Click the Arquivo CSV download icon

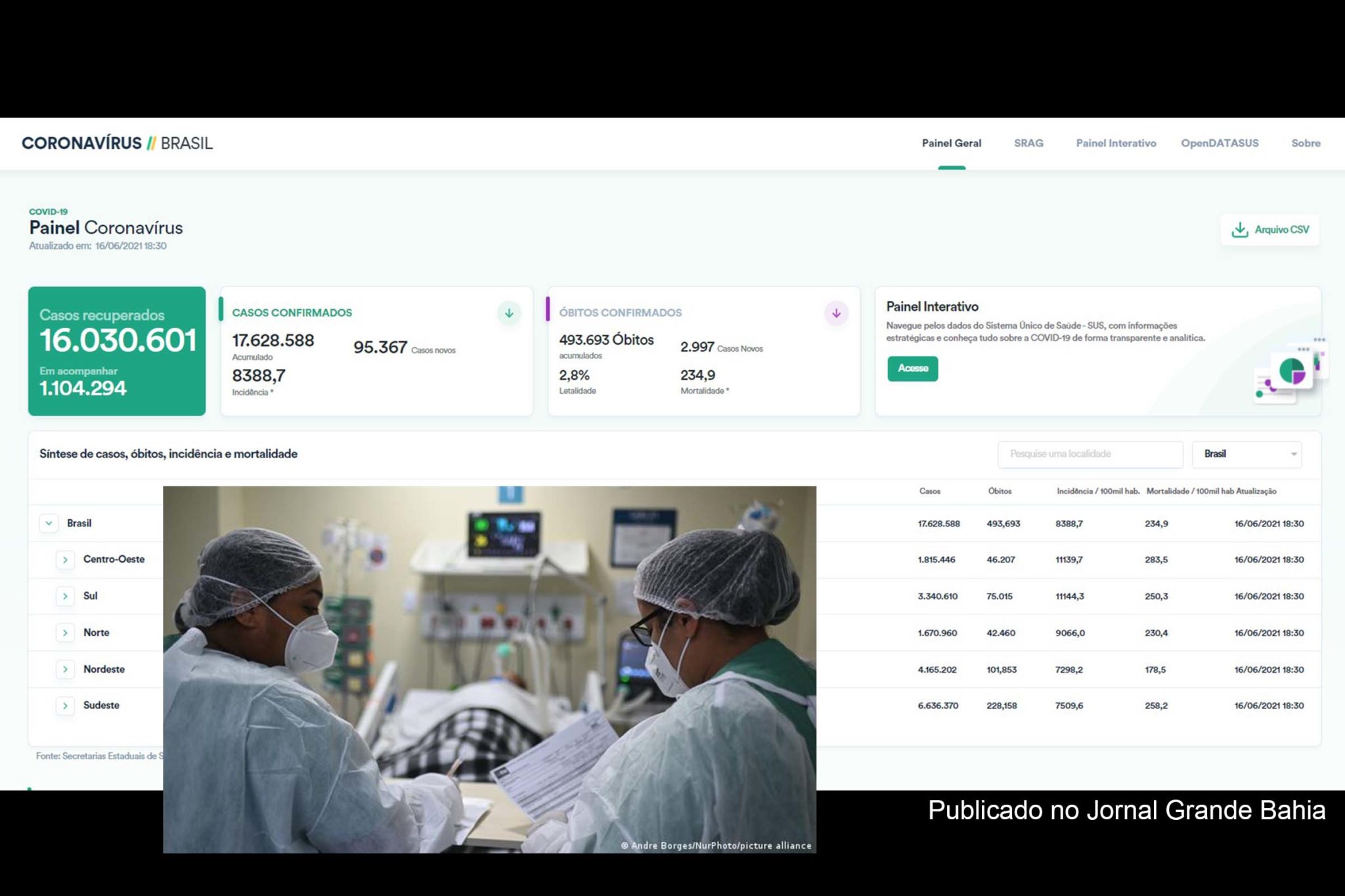(1239, 230)
